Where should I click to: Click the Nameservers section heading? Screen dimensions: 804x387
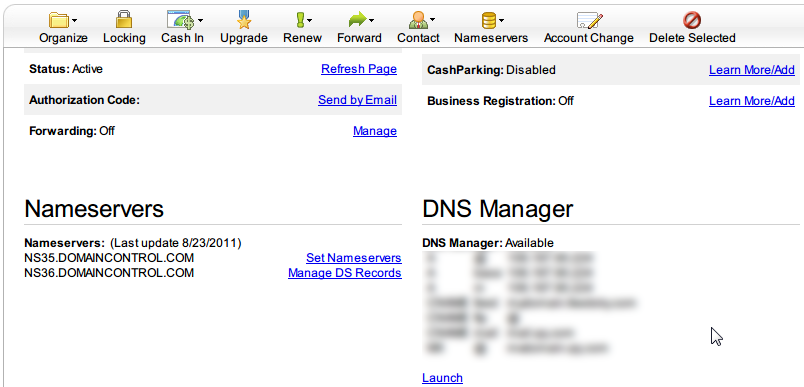pyautogui.click(x=94, y=209)
